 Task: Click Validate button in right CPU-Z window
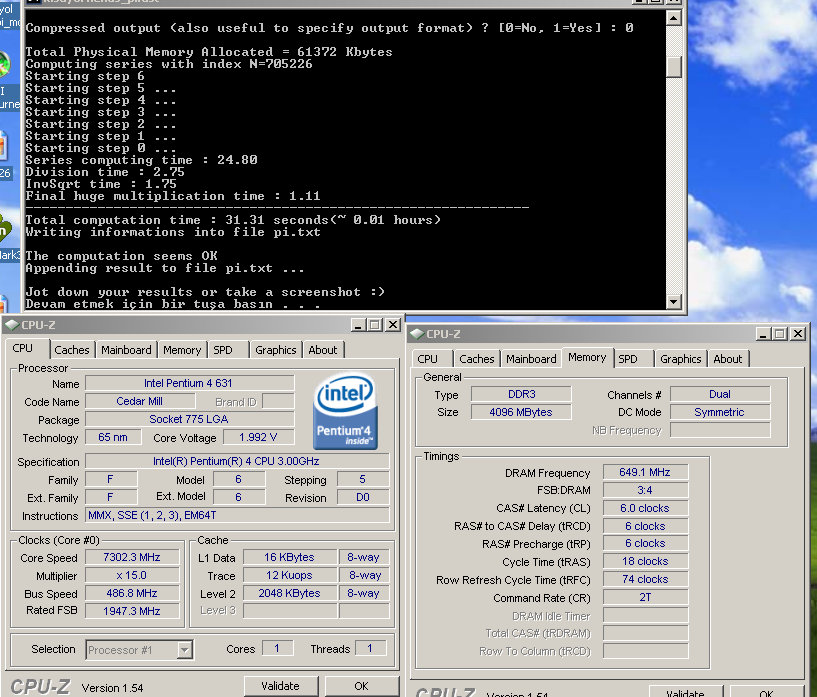(x=685, y=692)
